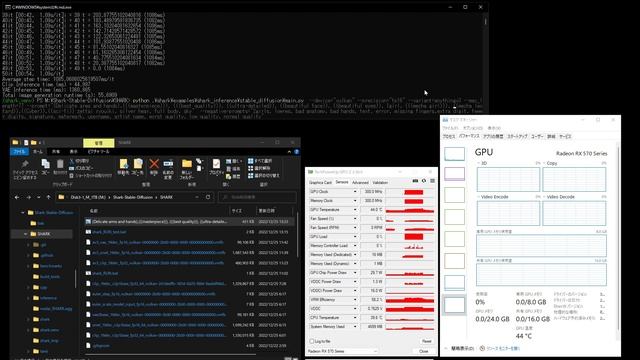This screenshot has width=640, height=360.
Task: Open the Share tab in Explorer ribbon
Action: tap(56, 151)
